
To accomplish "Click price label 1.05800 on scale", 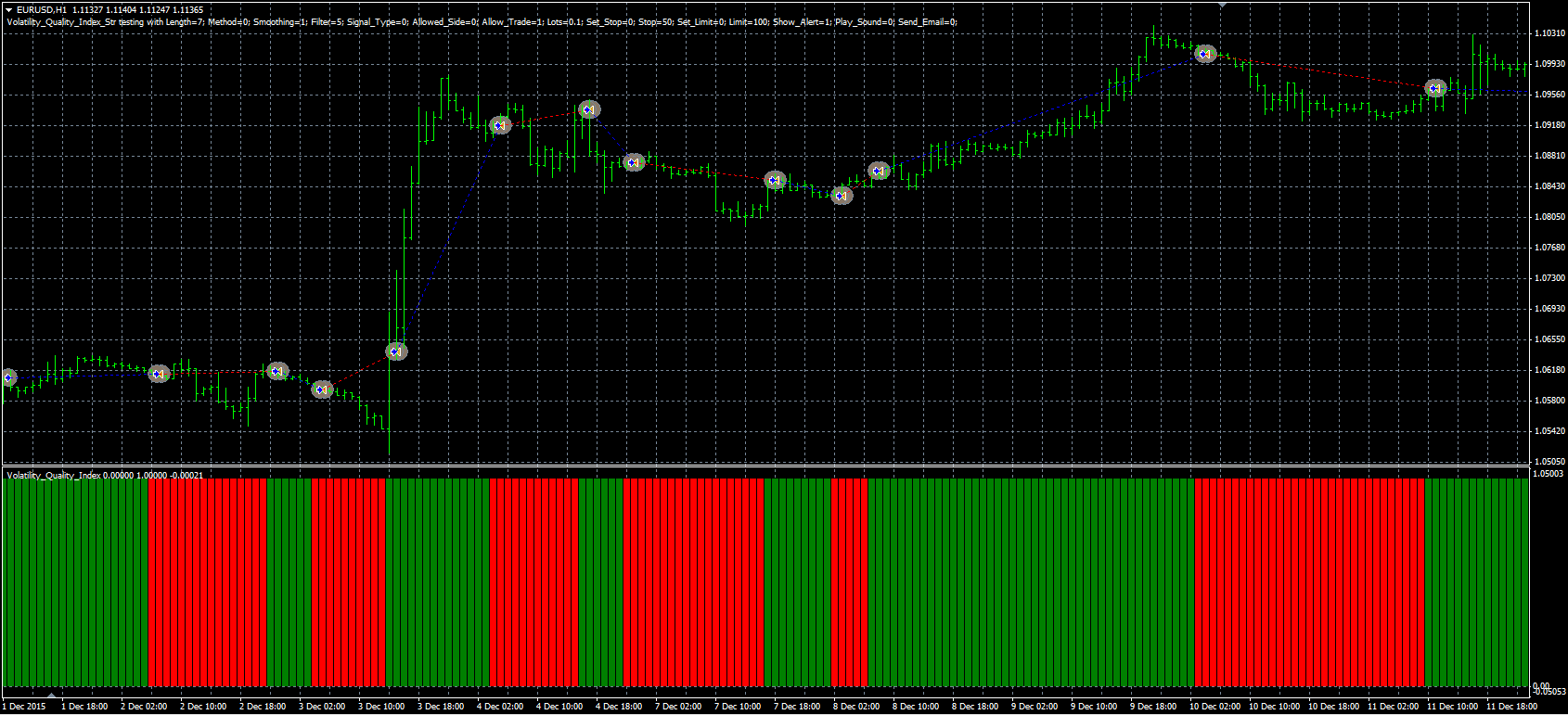I will click(1550, 401).
